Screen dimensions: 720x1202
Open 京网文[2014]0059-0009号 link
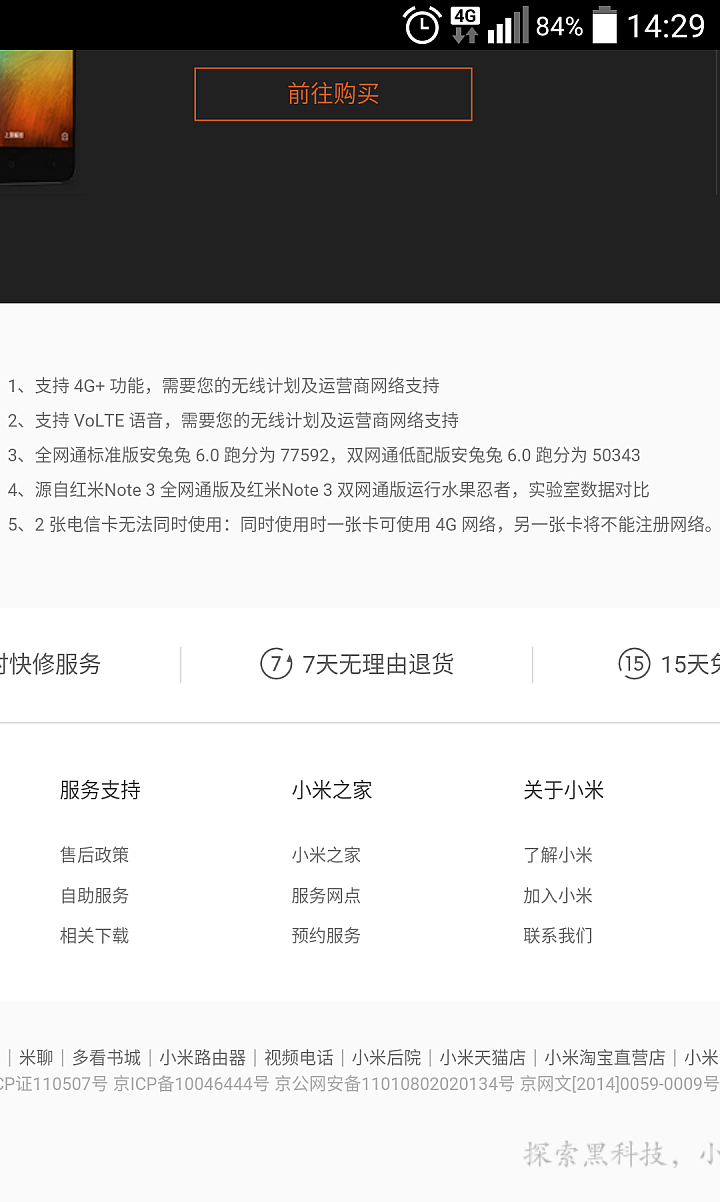coord(619,1084)
